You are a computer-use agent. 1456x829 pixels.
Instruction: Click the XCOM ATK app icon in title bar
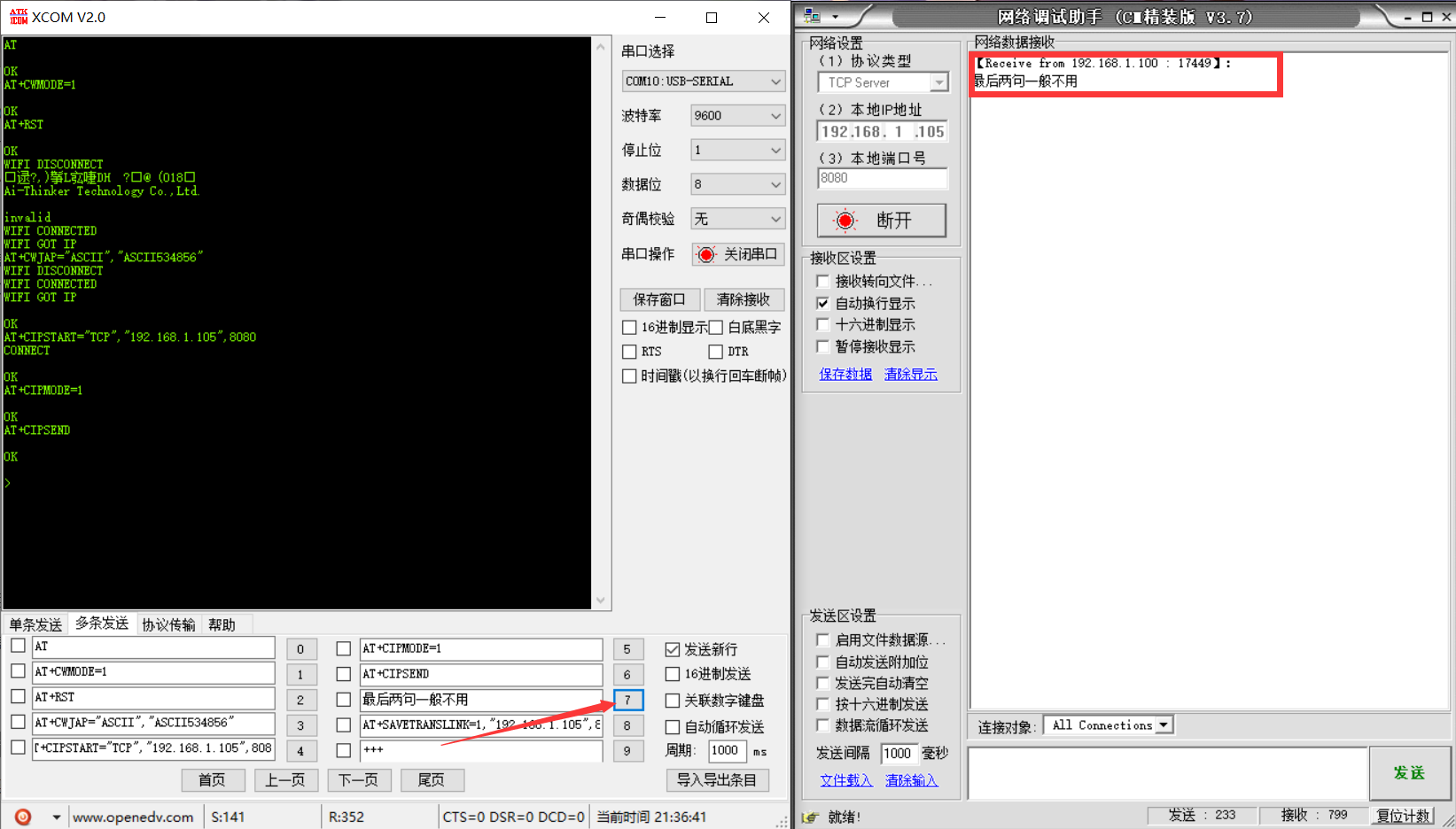tap(19, 17)
